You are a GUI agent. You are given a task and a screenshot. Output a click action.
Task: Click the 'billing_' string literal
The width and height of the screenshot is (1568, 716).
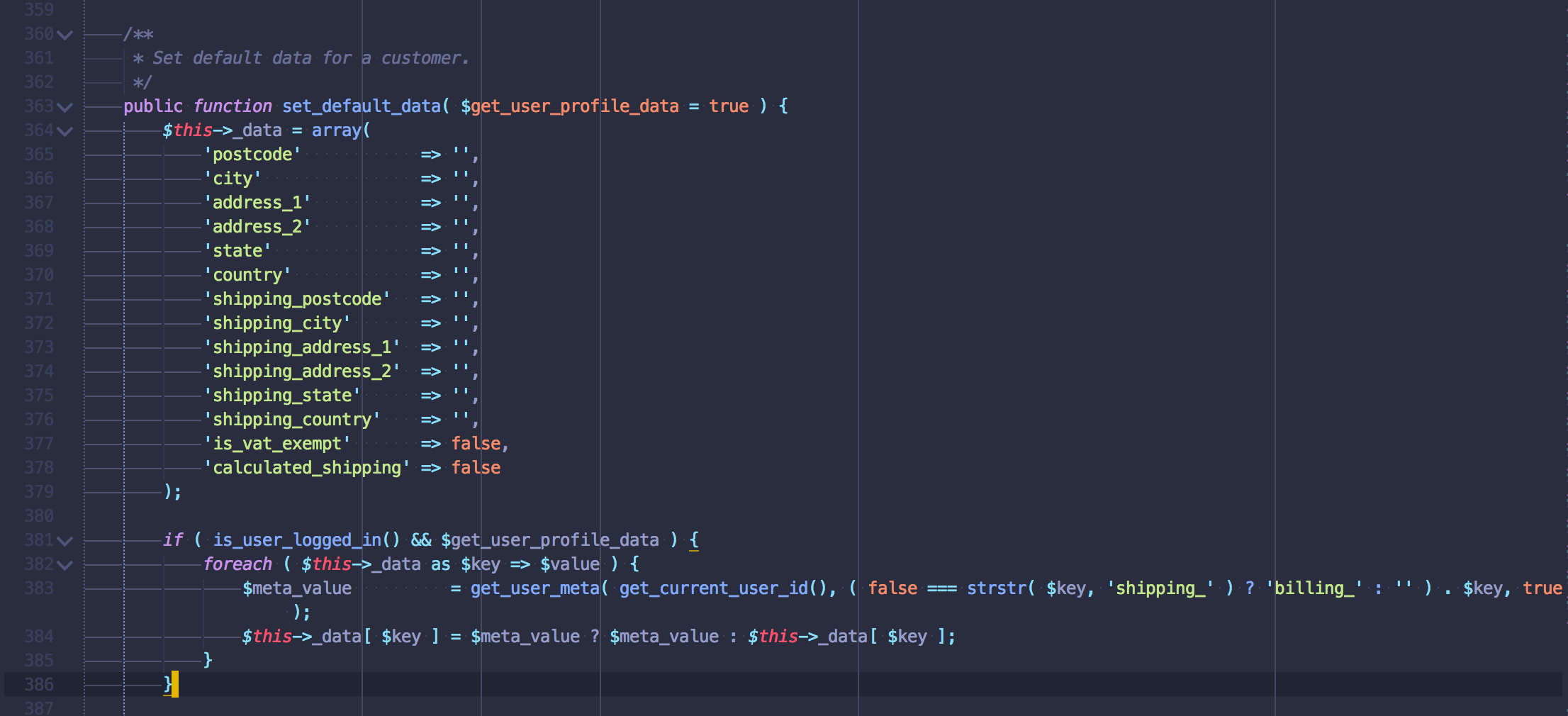1314,588
